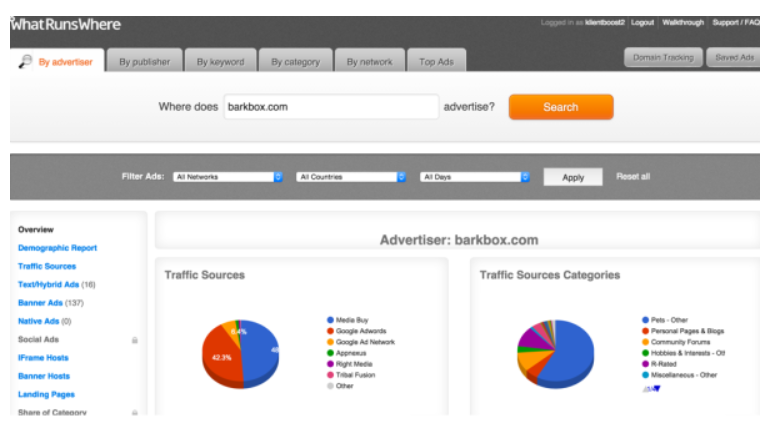Click the Miscellaneous - Other legend entry
This screenshot has height=427, width=777.
point(679,375)
